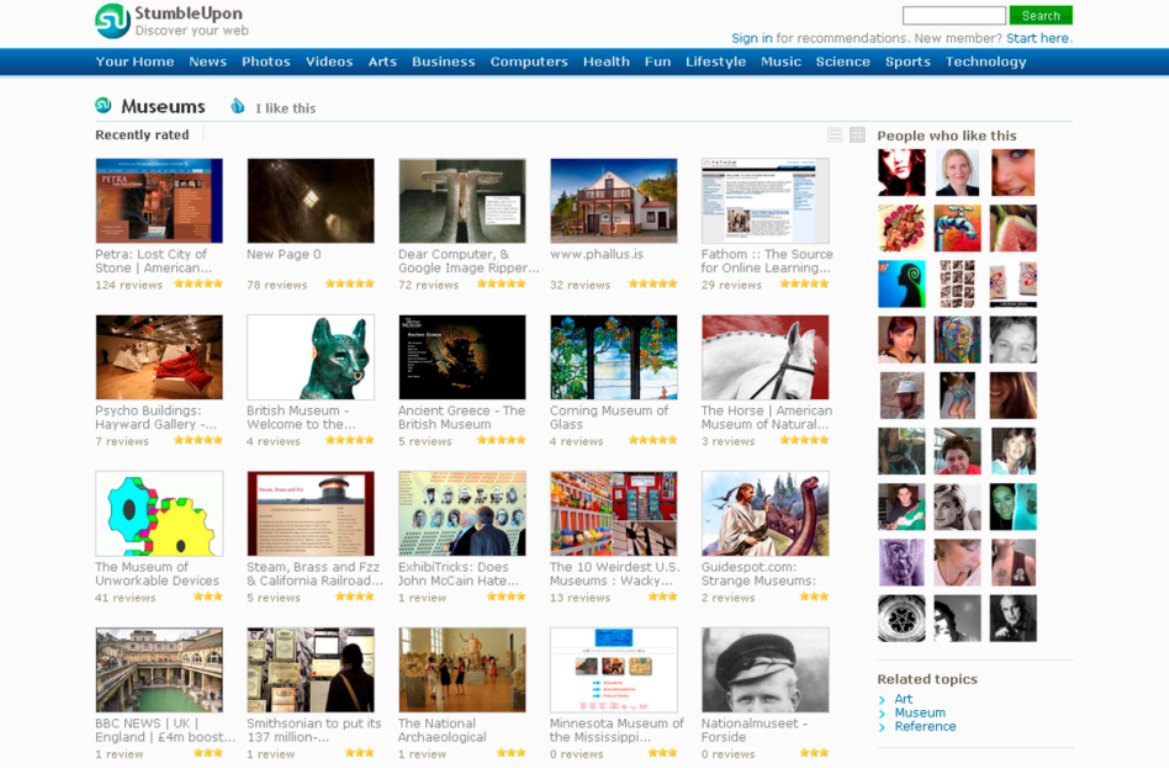
Task: Click the blonde woman in suit avatar
Action: pos(957,172)
